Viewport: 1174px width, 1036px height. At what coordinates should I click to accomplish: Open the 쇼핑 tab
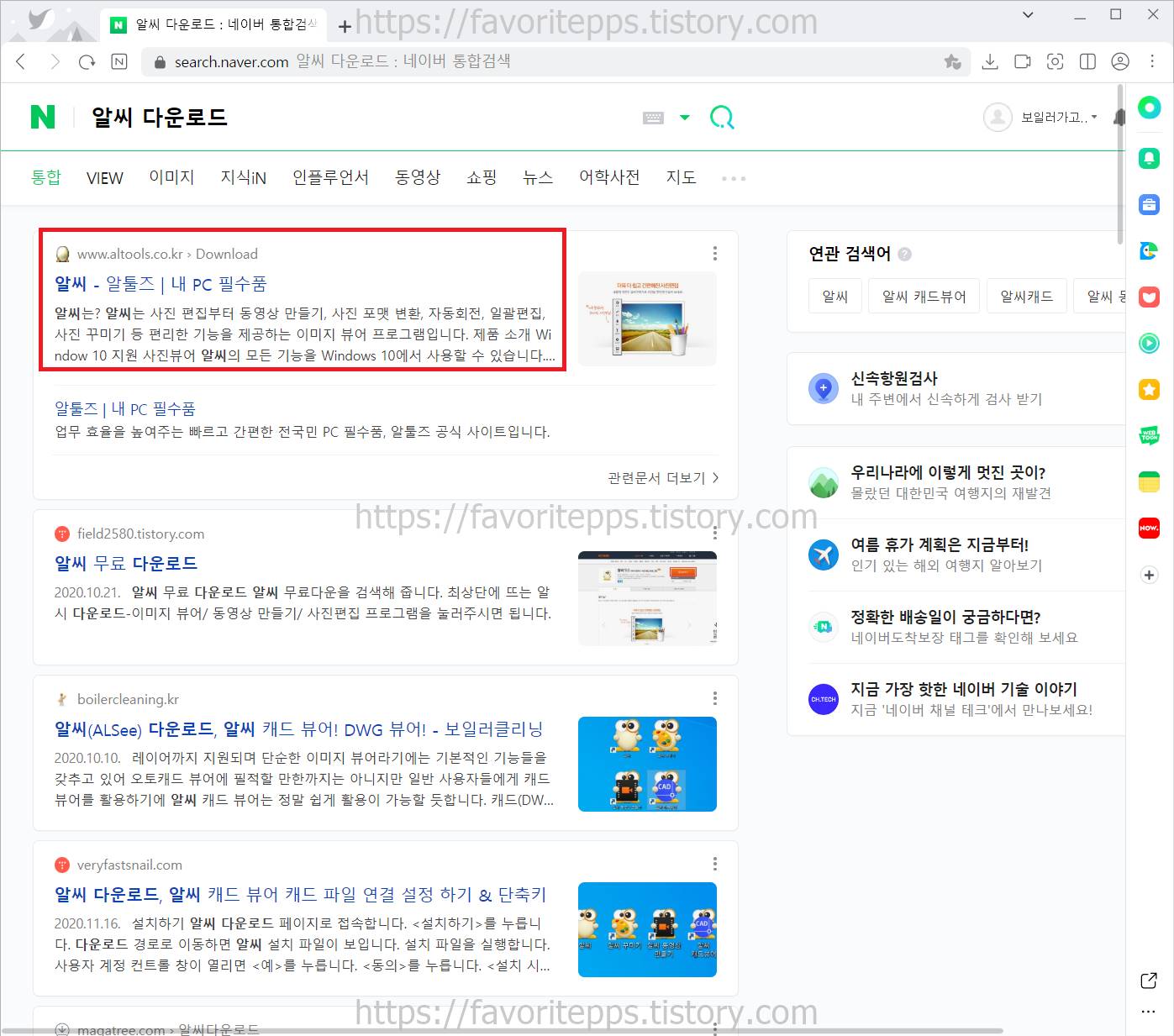(x=482, y=177)
